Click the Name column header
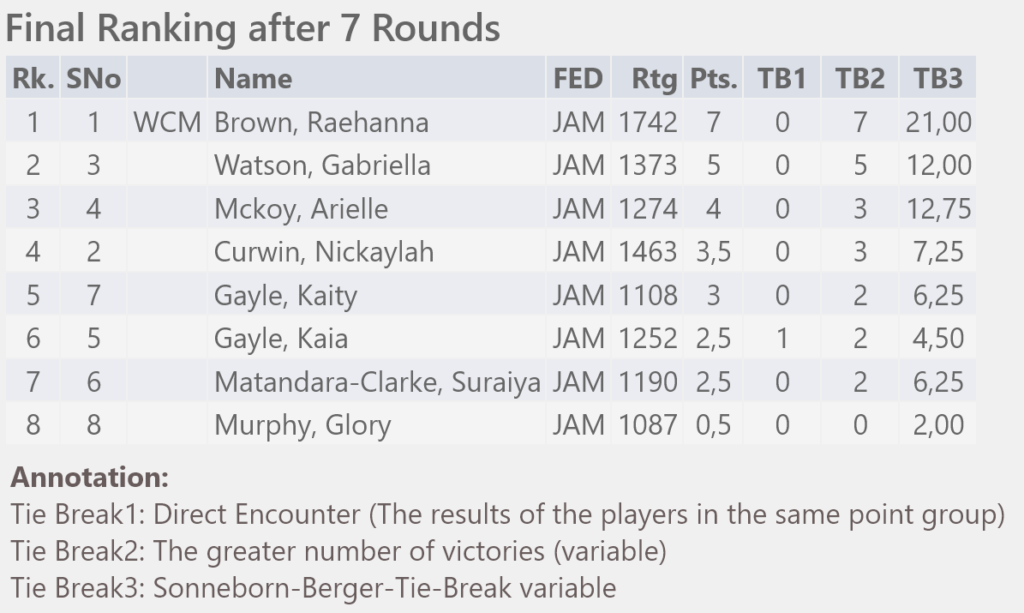The height and width of the screenshot is (613, 1024). (253, 79)
